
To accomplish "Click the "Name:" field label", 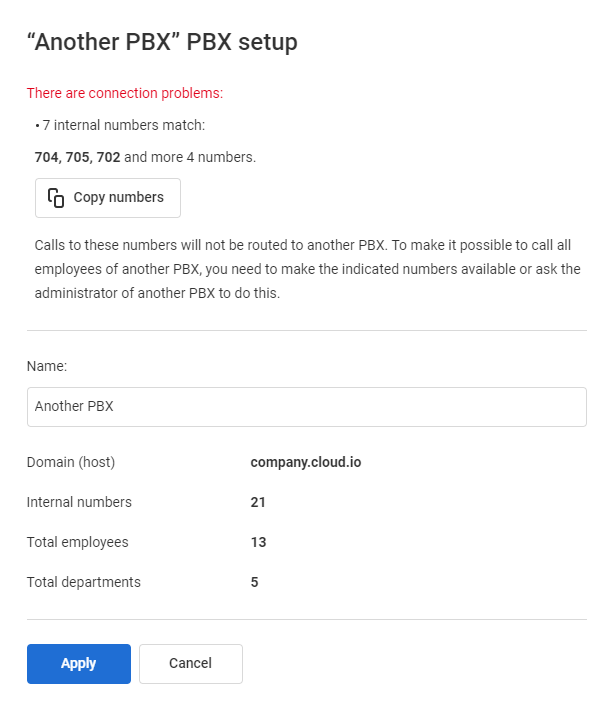I will click(x=47, y=366).
